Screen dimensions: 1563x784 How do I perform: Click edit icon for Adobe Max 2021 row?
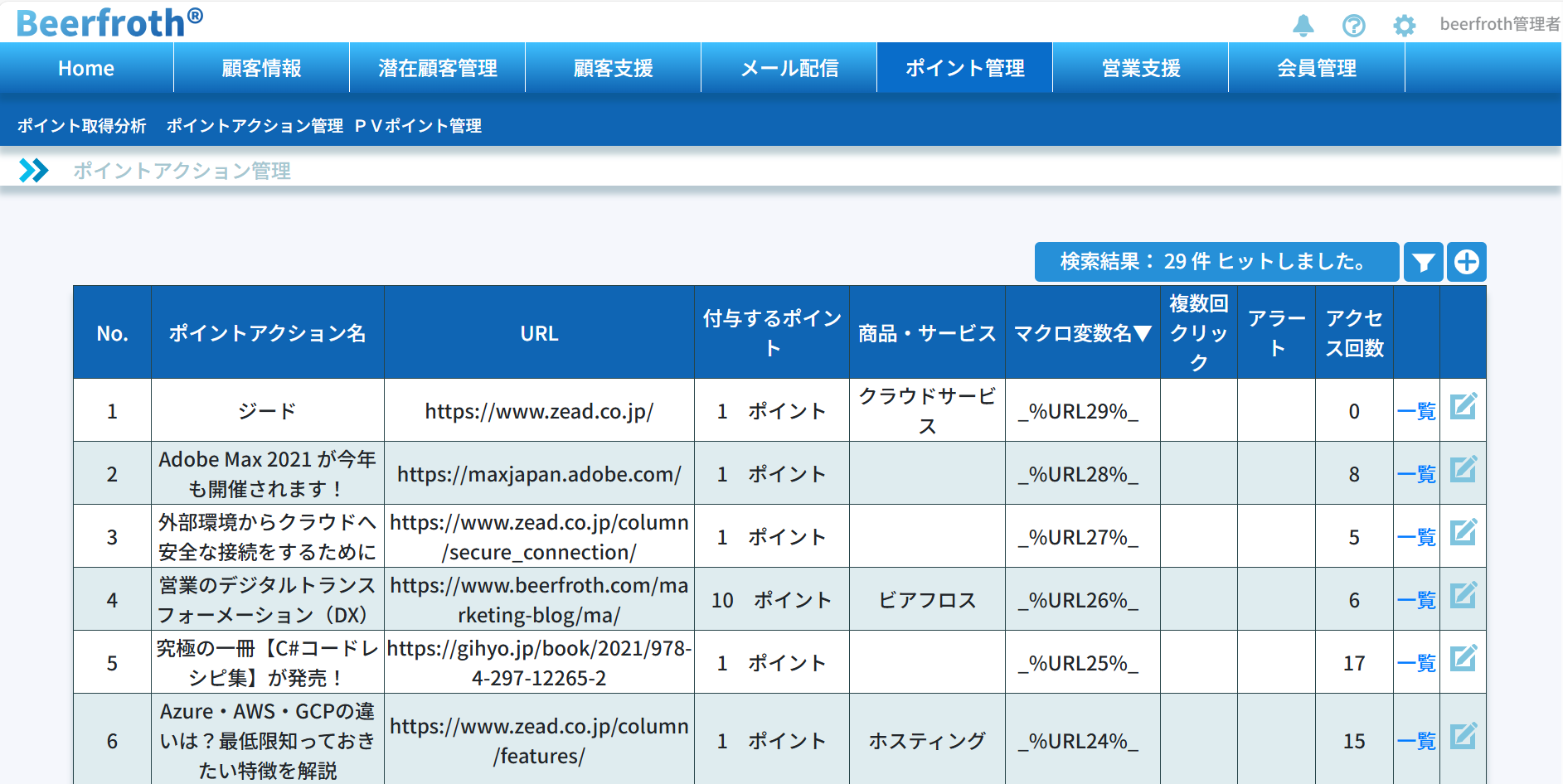click(x=1463, y=470)
